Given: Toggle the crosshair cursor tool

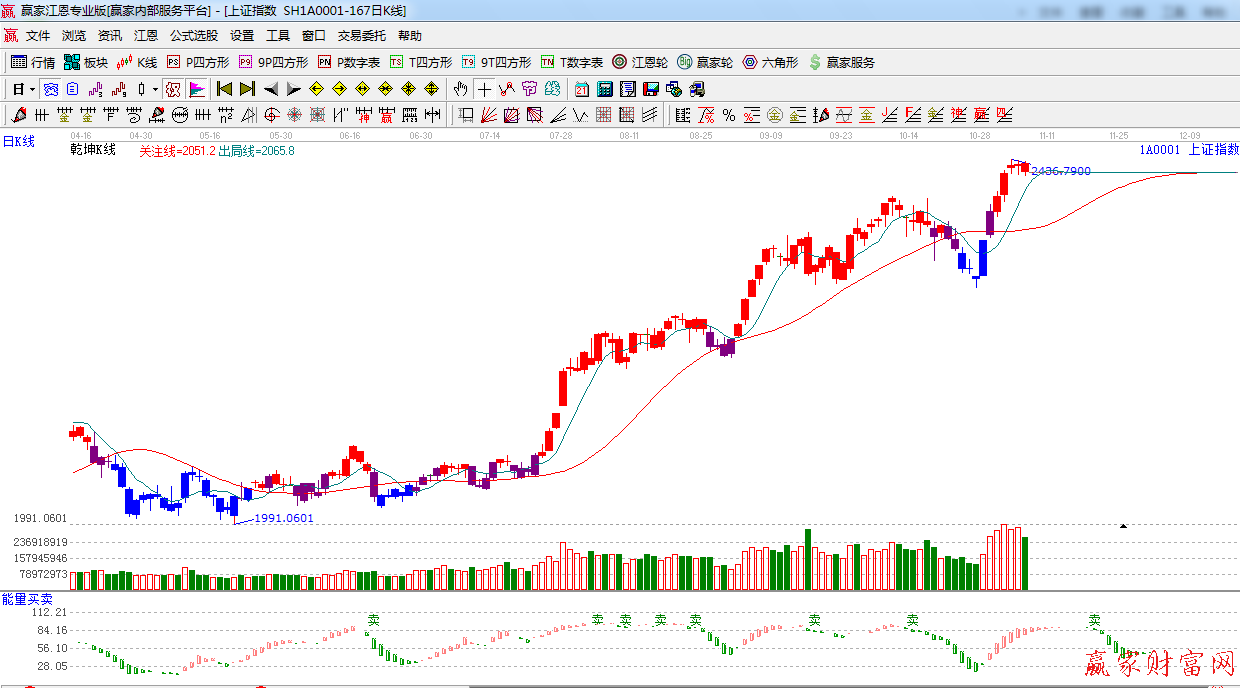Looking at the screenshot, I should coord(484,89).
